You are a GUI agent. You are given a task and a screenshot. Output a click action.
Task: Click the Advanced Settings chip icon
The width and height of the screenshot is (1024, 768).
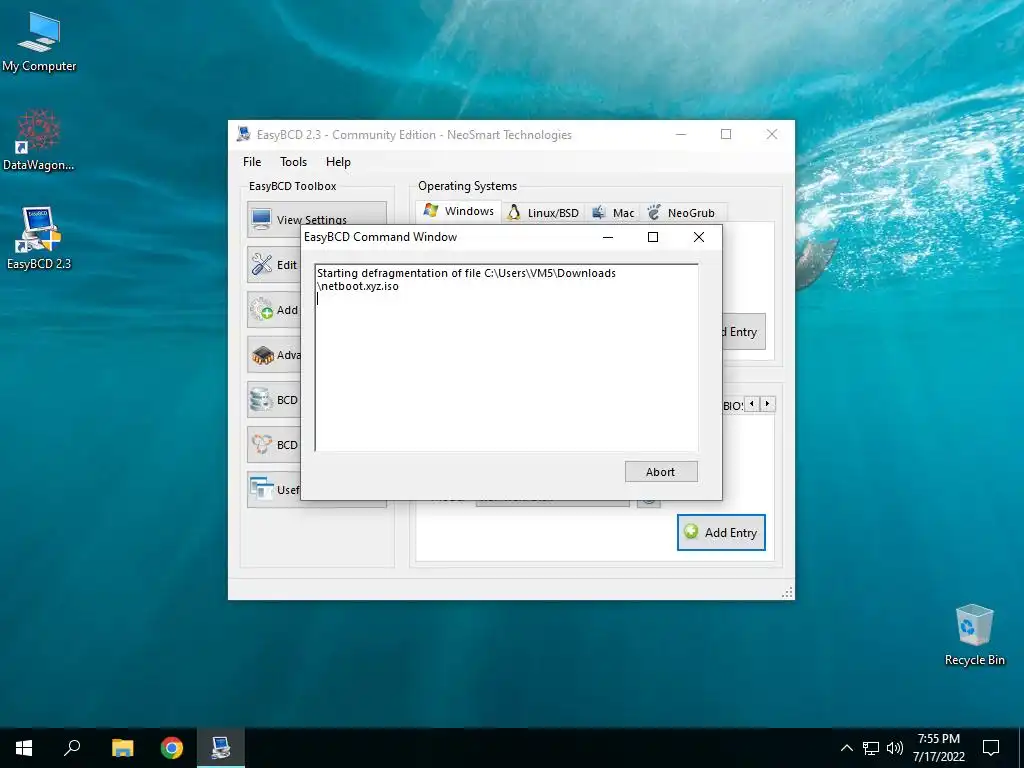(262, 355)
